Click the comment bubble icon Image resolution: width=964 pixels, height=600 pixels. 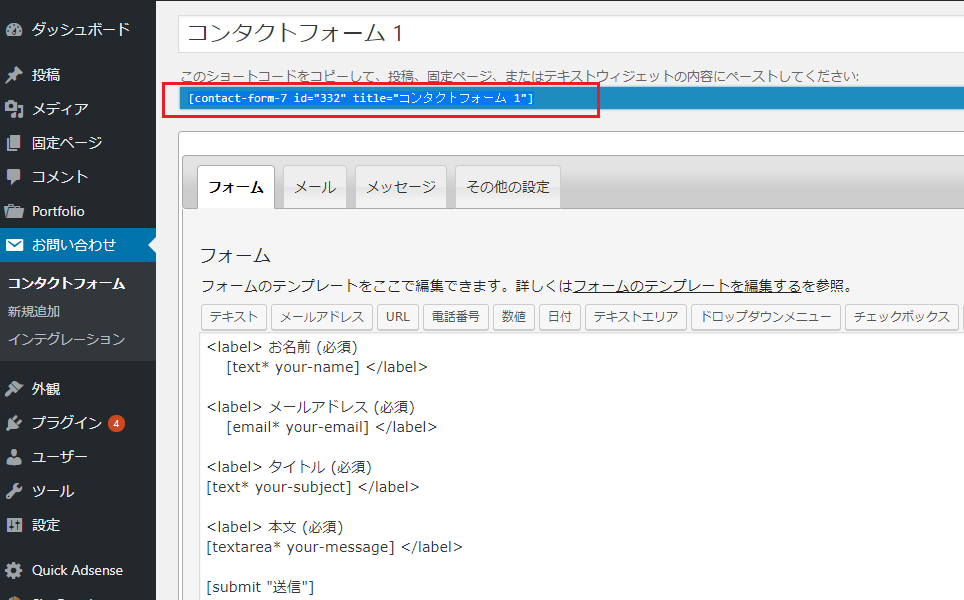[14, 177]
